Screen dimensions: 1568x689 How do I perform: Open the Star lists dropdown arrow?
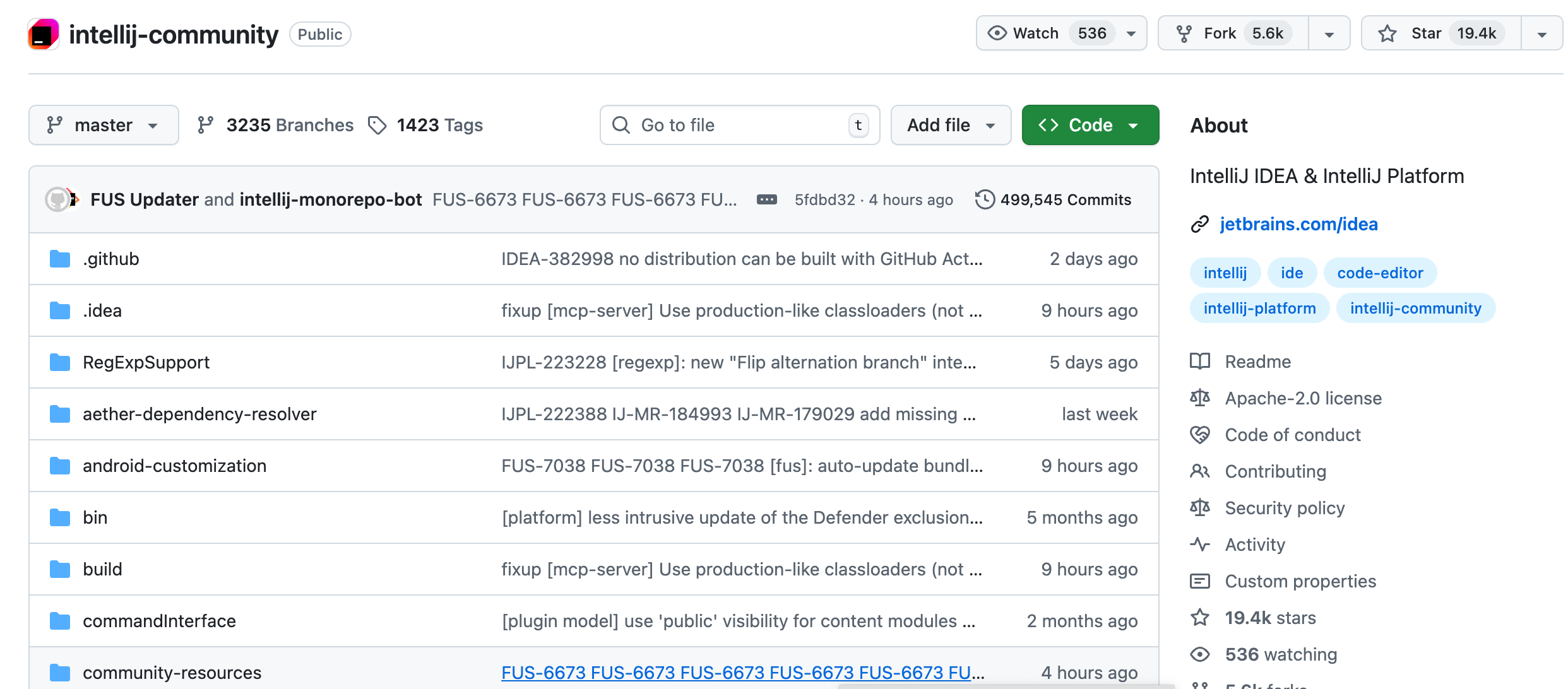click(x=1542, y=33)
